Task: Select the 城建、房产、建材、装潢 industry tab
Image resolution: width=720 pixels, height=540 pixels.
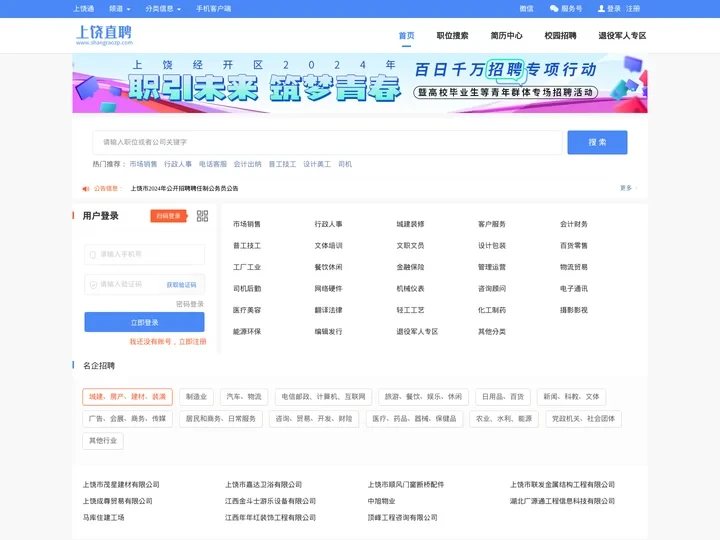Action: tap(128, 397)
